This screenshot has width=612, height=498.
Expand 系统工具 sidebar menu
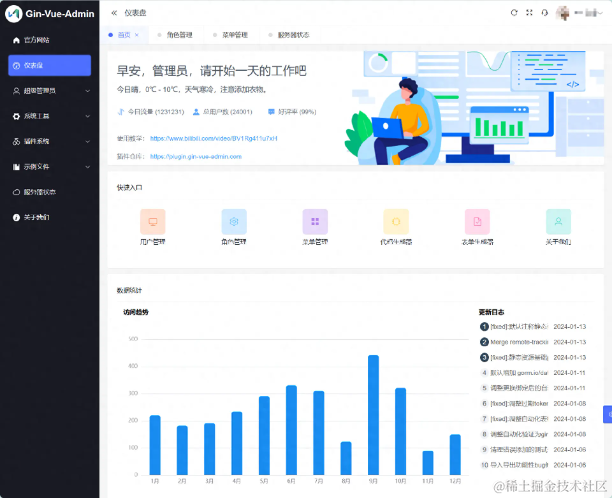tap(50, 116)
